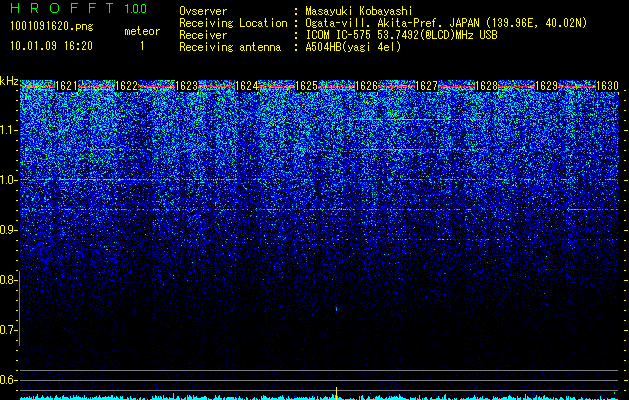Select antenna value A504HB(yagi 4el)
This screenshot has width=629, height=400.
click(x=353, y=47)
